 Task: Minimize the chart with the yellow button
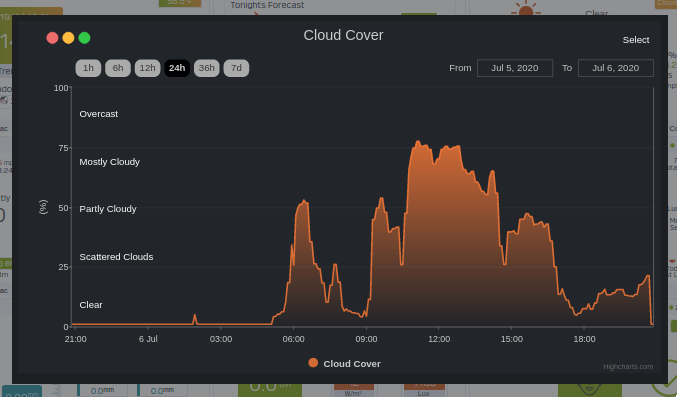click(x=68, y=38)
